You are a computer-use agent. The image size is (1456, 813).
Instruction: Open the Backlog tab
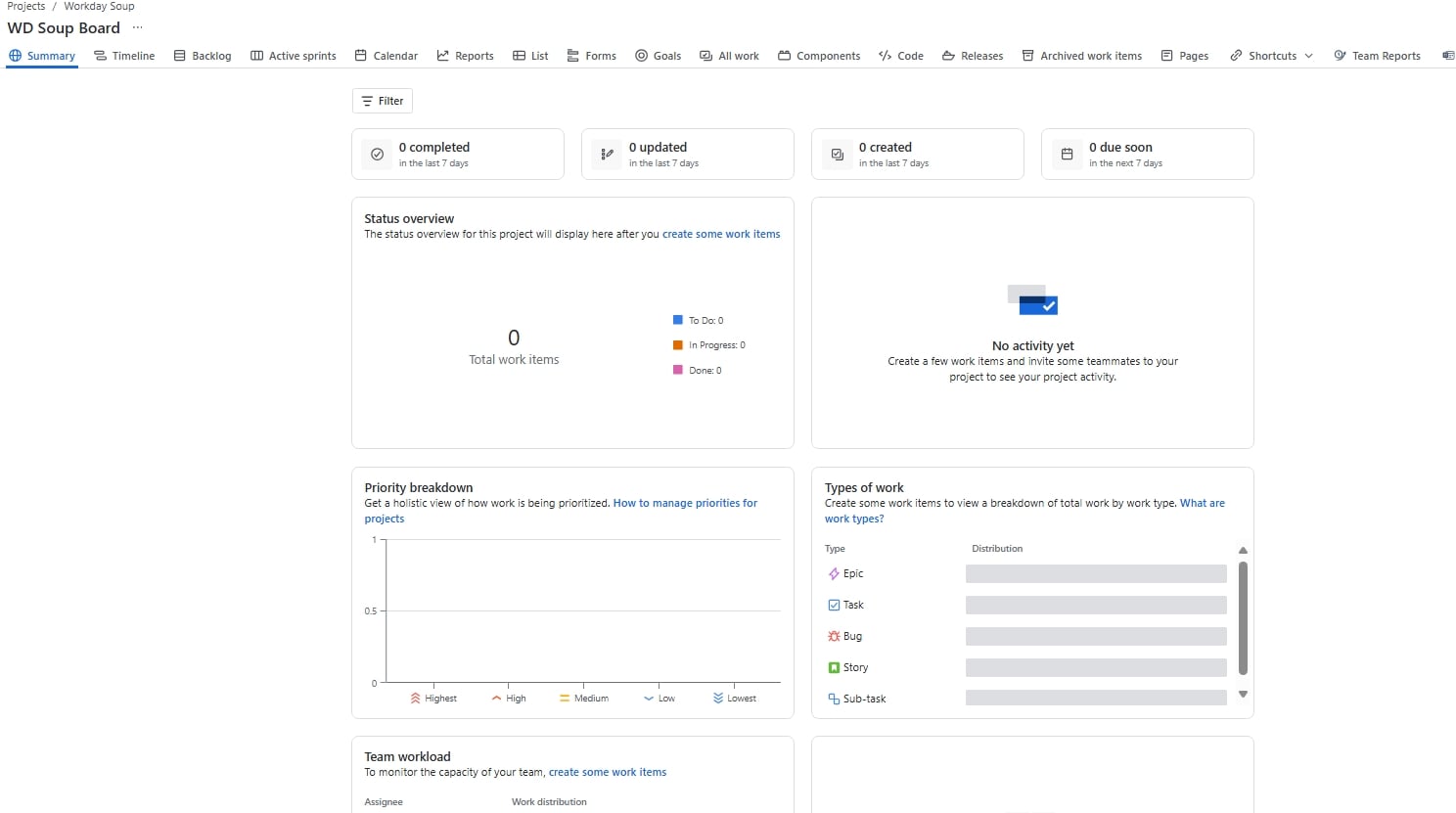pyautogui.click(x=203, y=56)
